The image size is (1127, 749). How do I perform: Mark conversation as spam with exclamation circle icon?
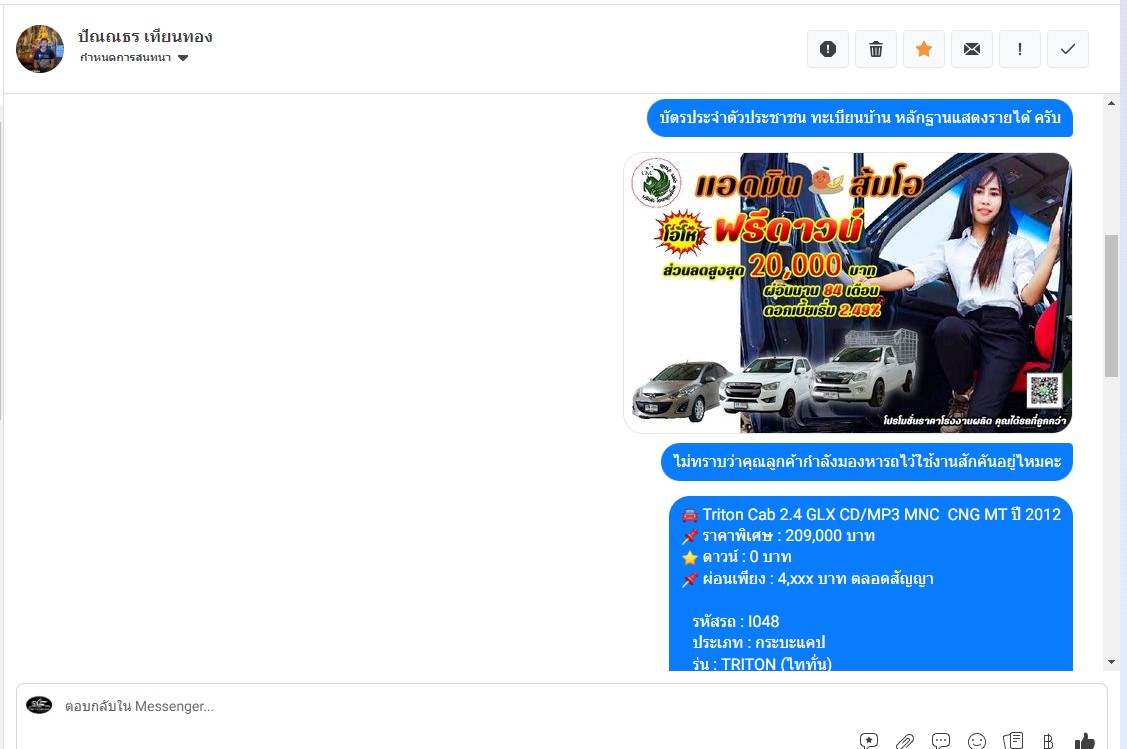[x=827, y=49]
